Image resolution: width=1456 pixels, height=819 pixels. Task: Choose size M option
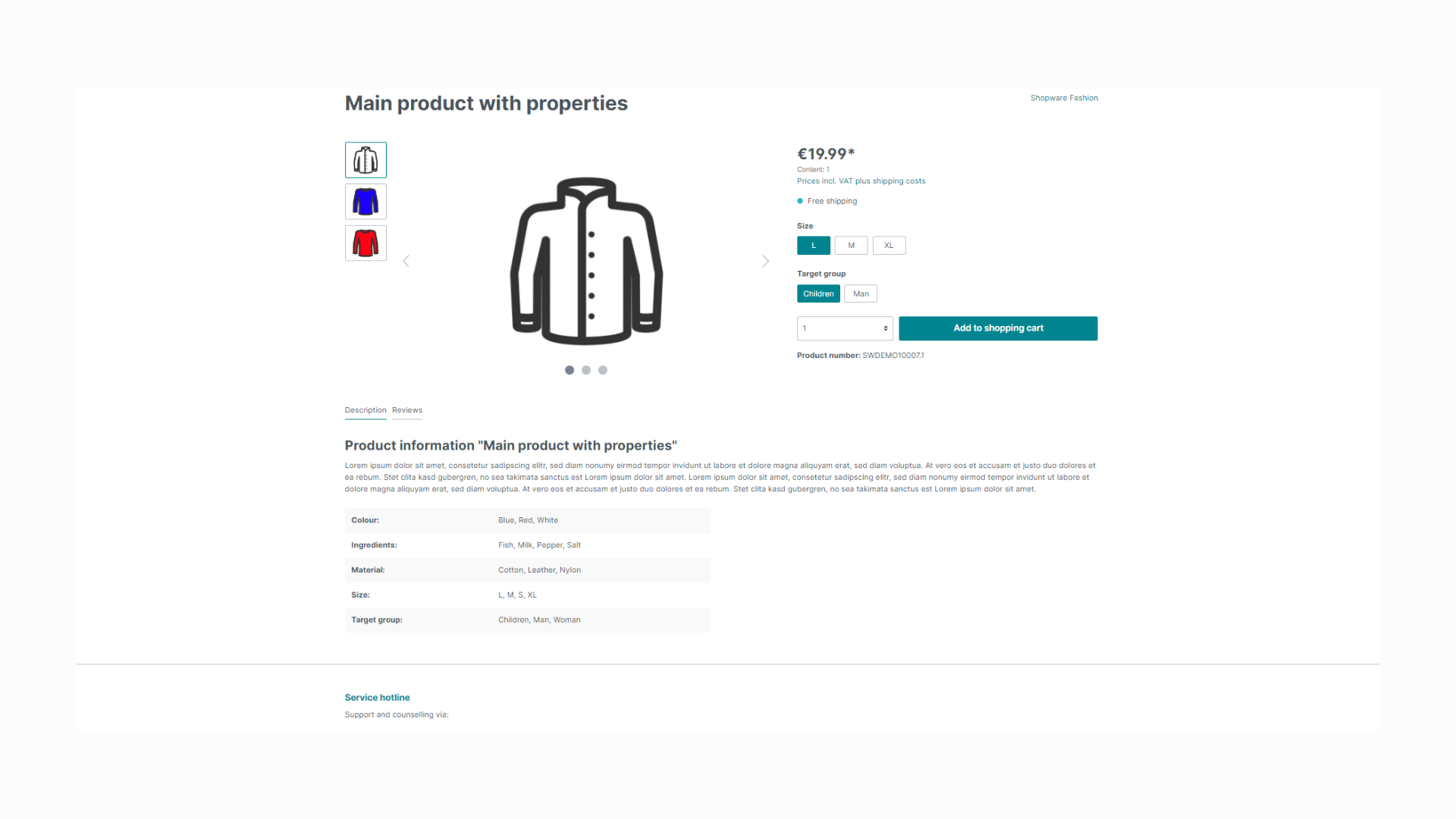coord(851,246)
